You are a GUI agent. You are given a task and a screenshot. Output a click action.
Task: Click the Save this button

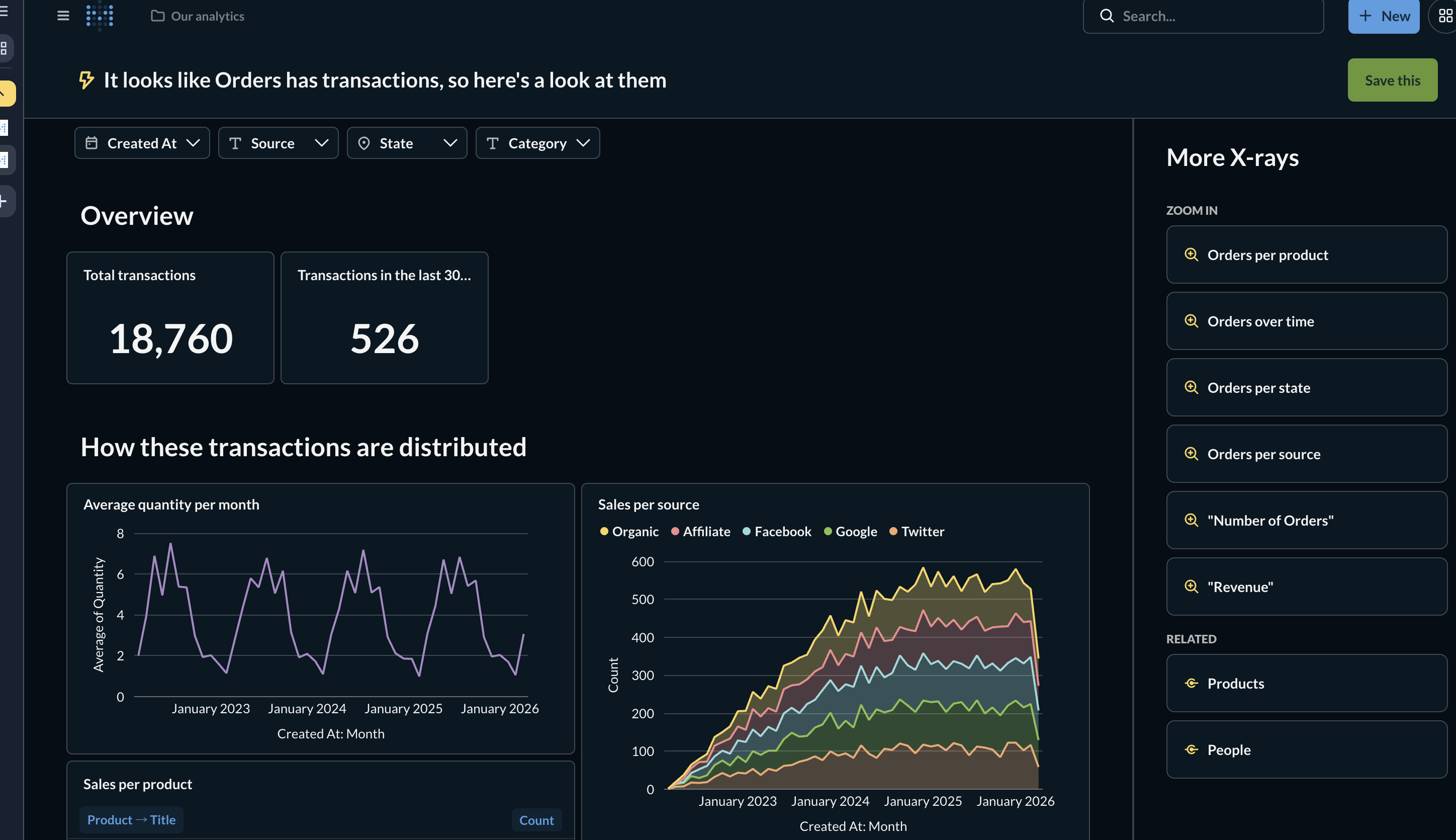point(1392,80)
